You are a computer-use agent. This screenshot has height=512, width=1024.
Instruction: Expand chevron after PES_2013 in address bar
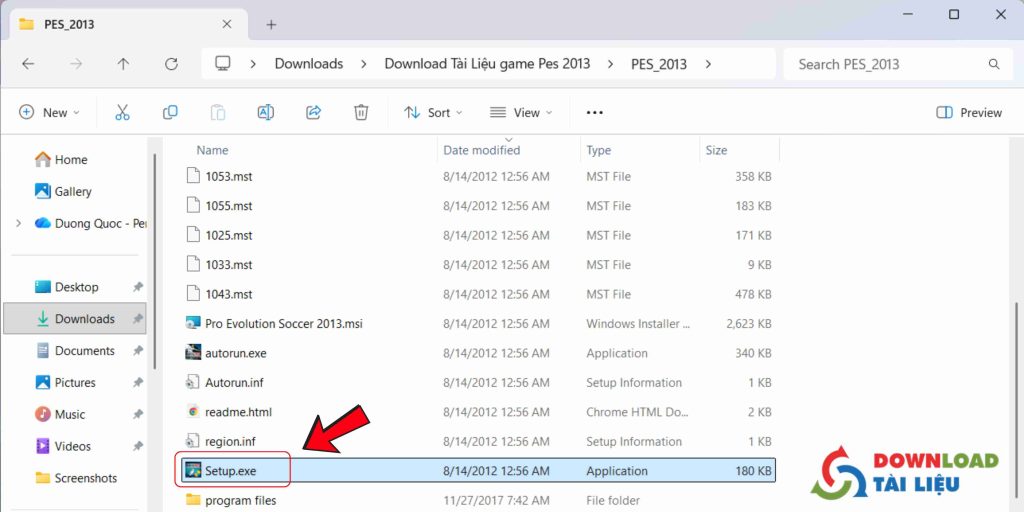point(708,64)
